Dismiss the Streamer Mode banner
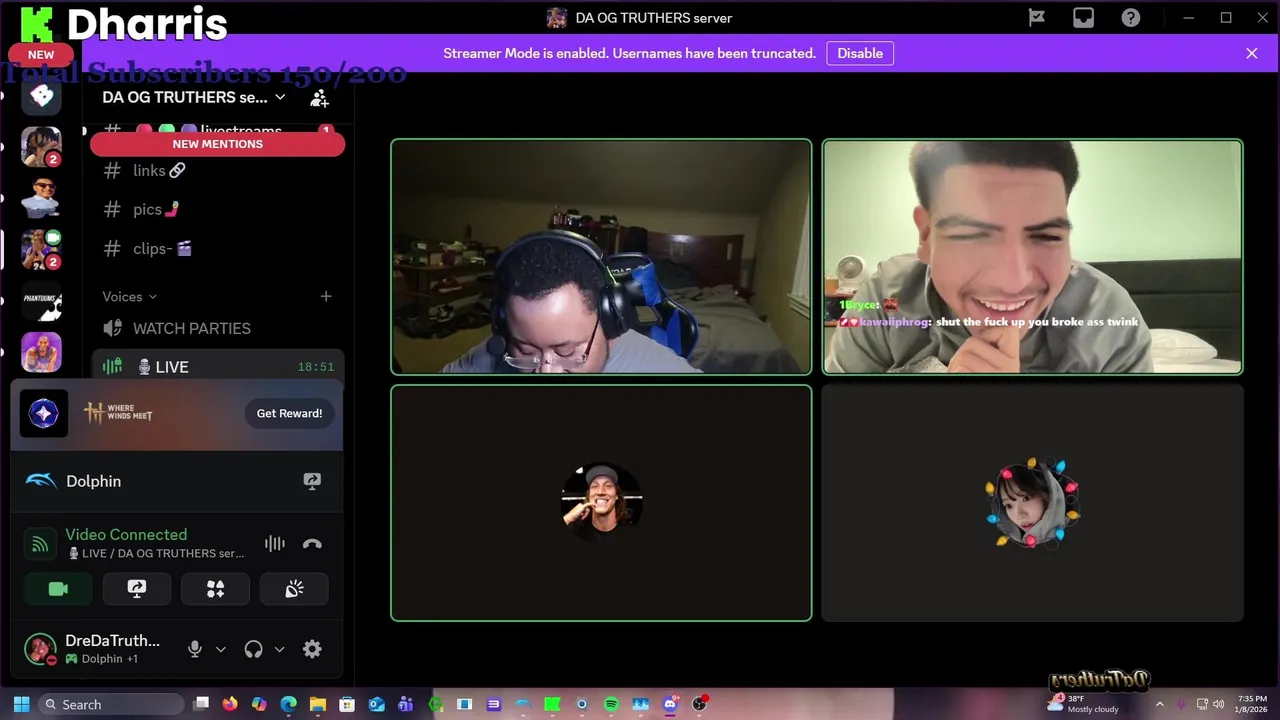This screenshot has height=720, width=1280. [x=1252, y=53]
